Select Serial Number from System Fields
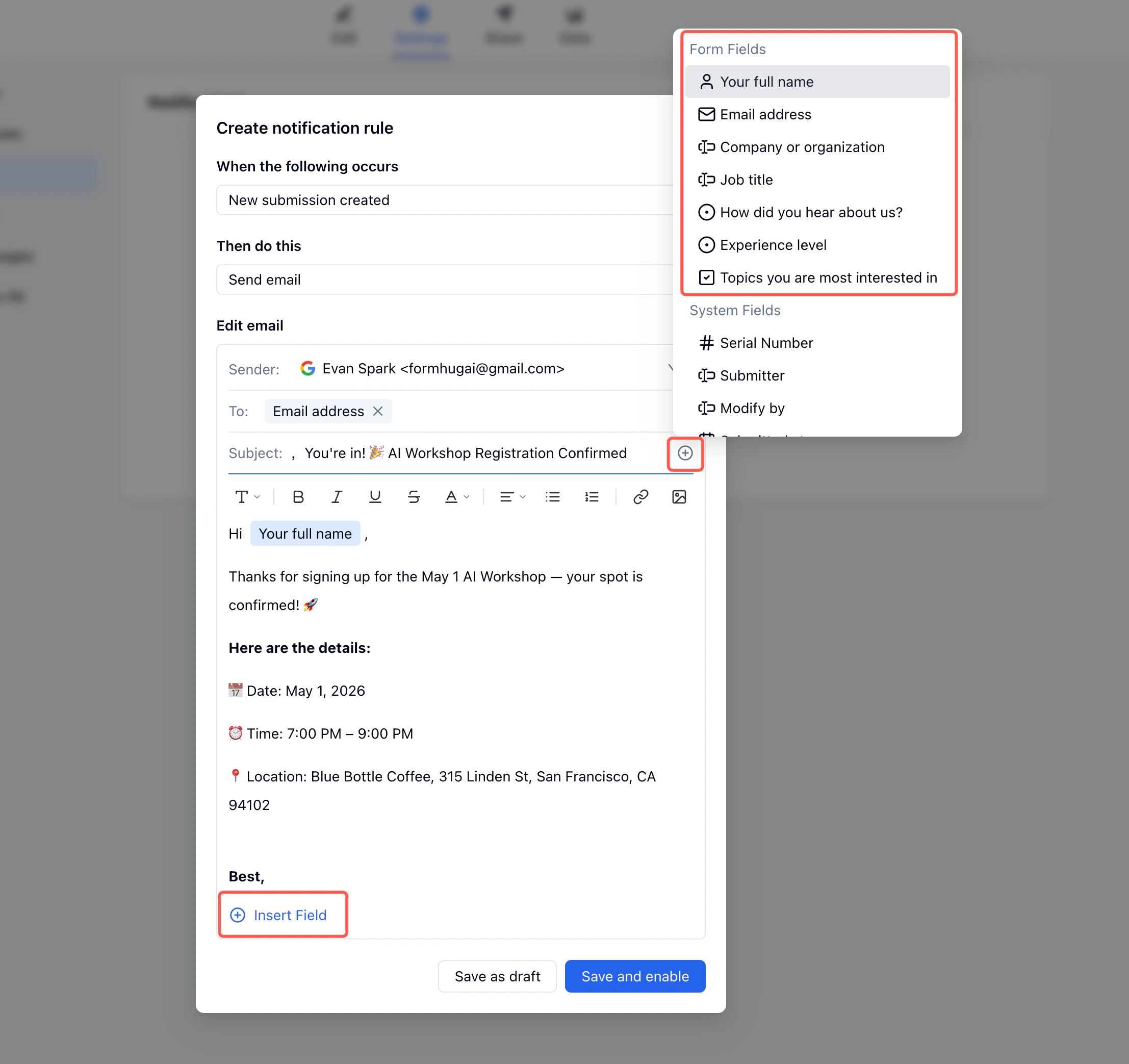 pyautogui.click(x=766, y=343)
